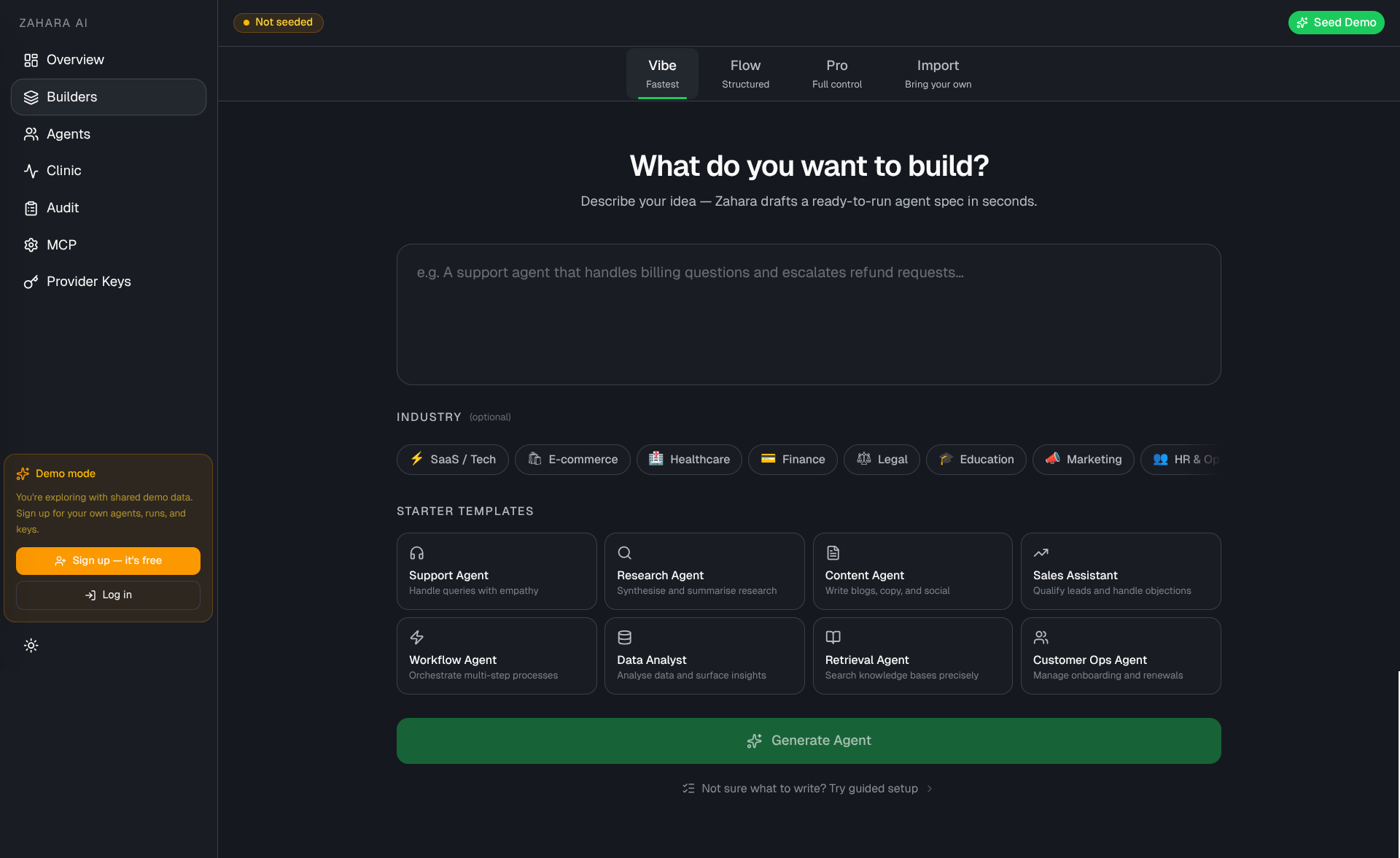
Task: Open the Overview dashboard icon in the sidebar
Action: click(31, 60)
